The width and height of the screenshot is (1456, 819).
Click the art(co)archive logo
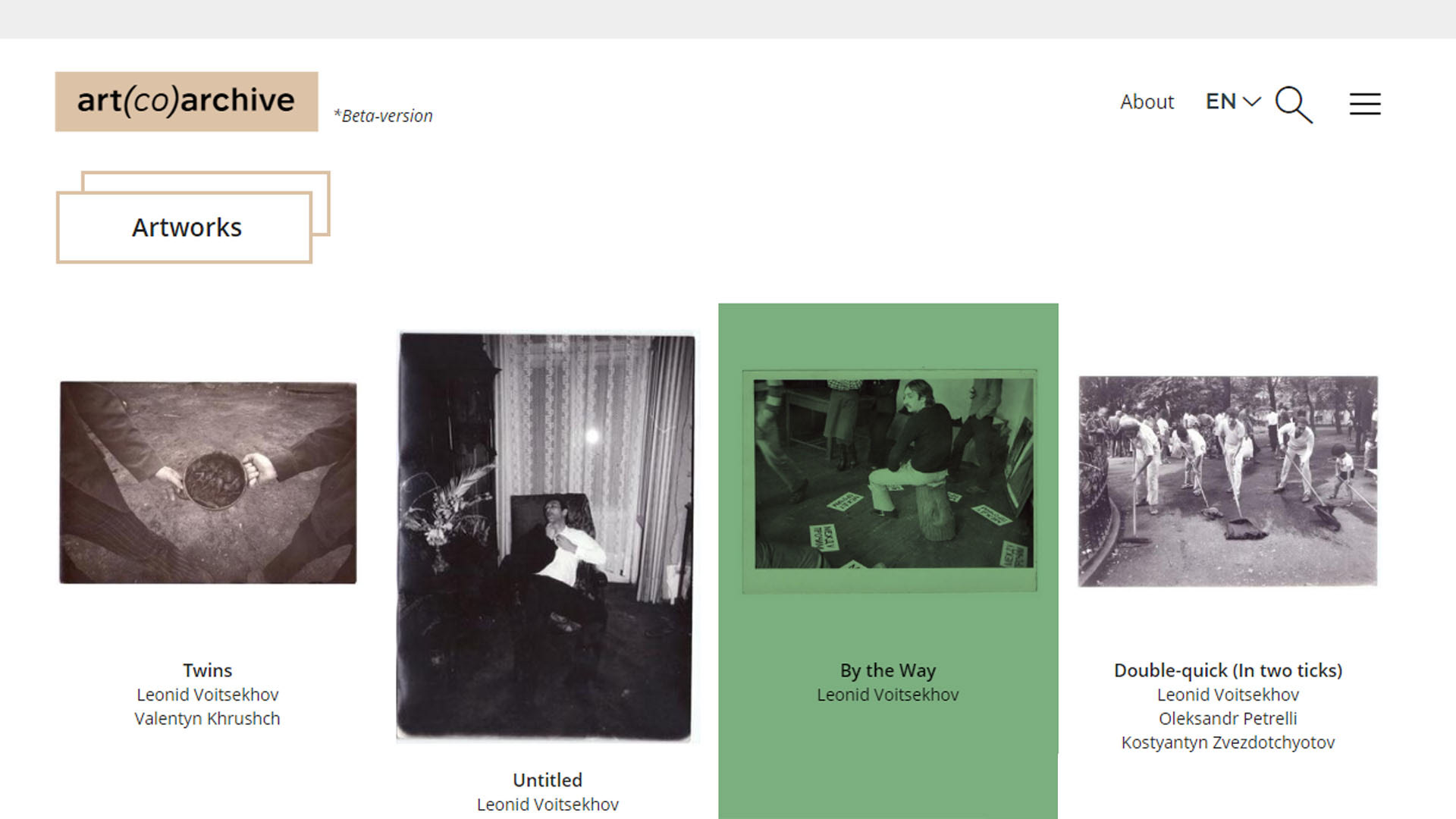187,102
